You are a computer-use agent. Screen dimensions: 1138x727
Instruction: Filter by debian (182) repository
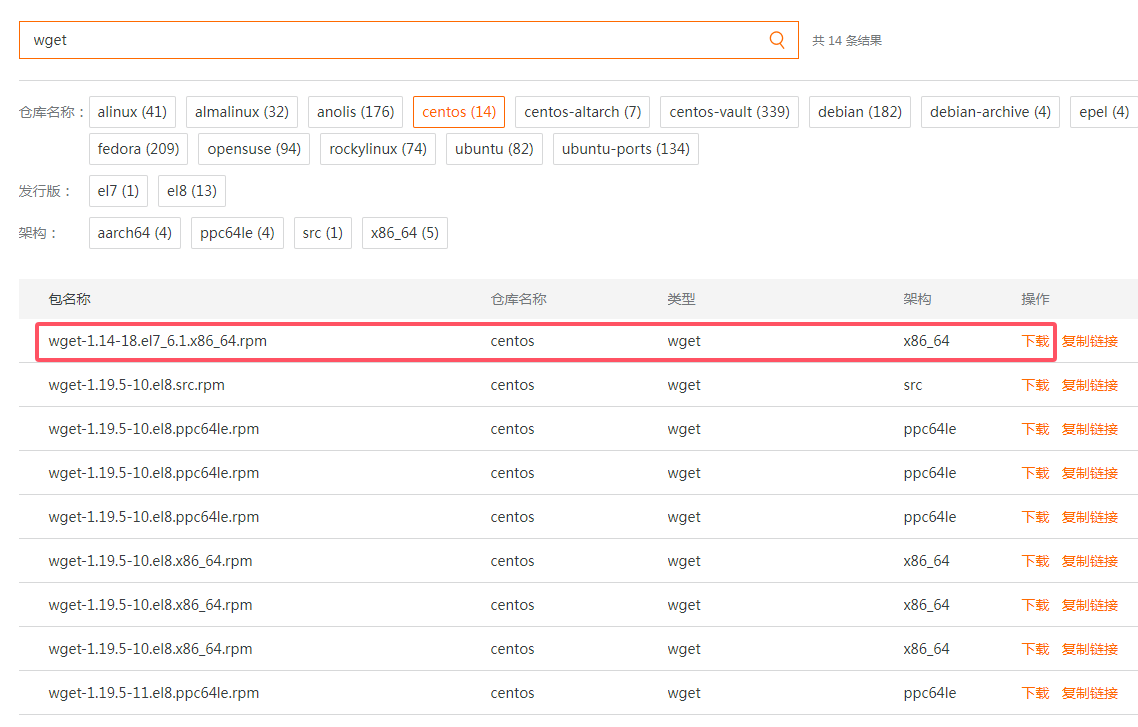(860, 112)
